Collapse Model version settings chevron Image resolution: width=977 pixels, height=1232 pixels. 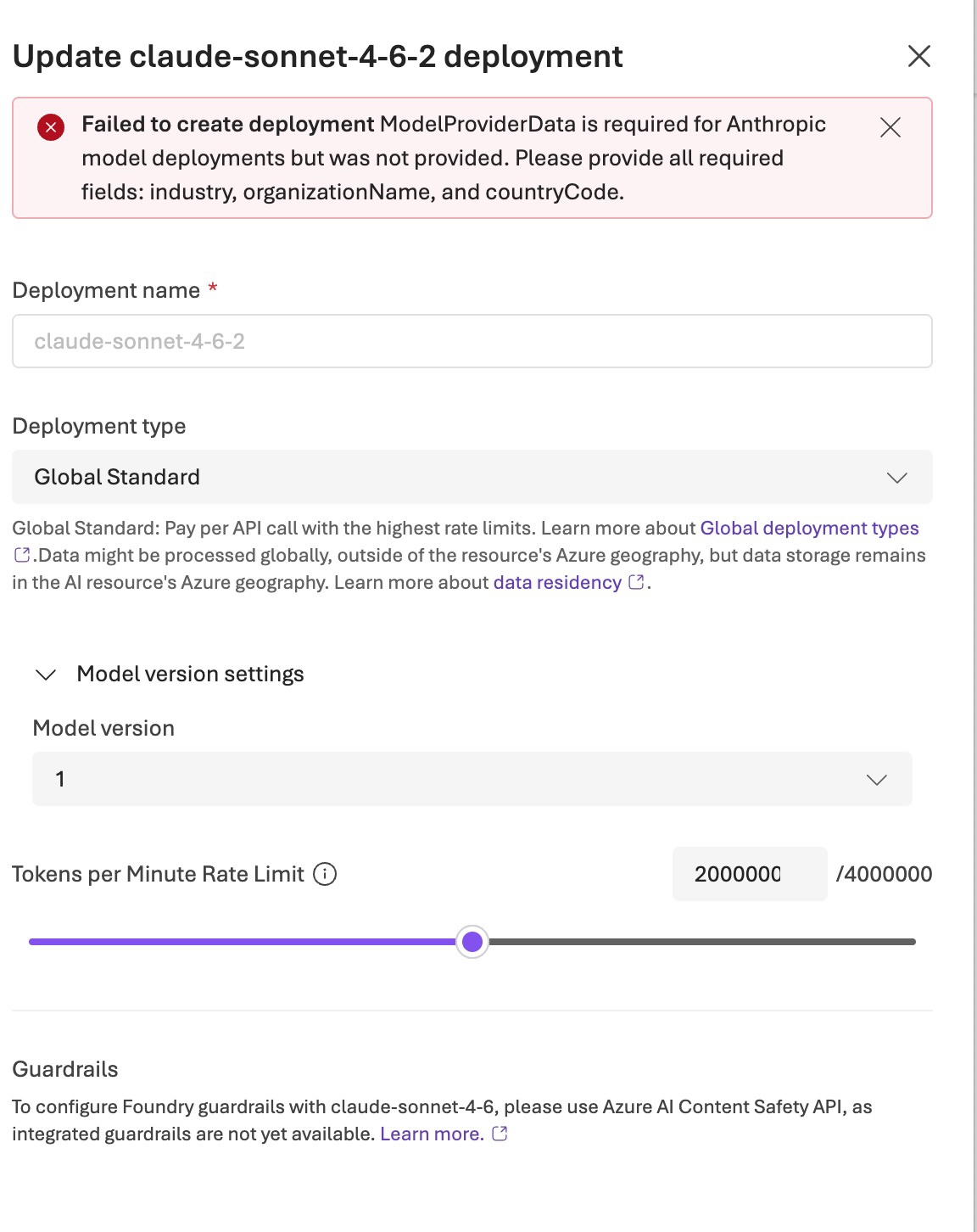pyautogui.click(x=46, y=675)
